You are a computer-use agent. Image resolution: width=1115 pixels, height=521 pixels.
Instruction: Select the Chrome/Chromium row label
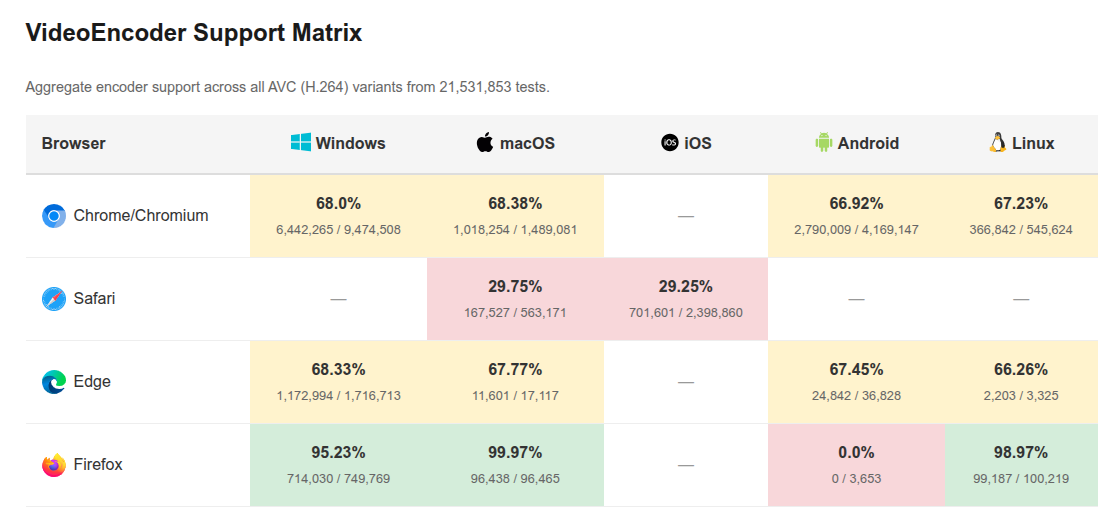(141, 216)
